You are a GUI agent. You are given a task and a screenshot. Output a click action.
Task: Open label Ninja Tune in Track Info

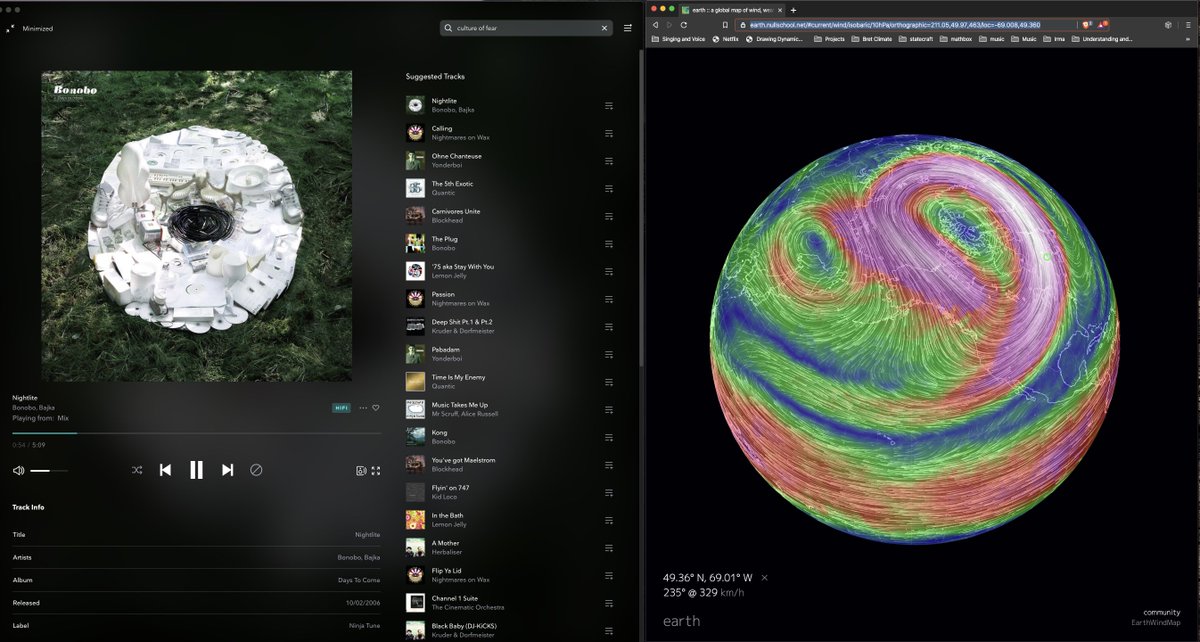point(363,625)
